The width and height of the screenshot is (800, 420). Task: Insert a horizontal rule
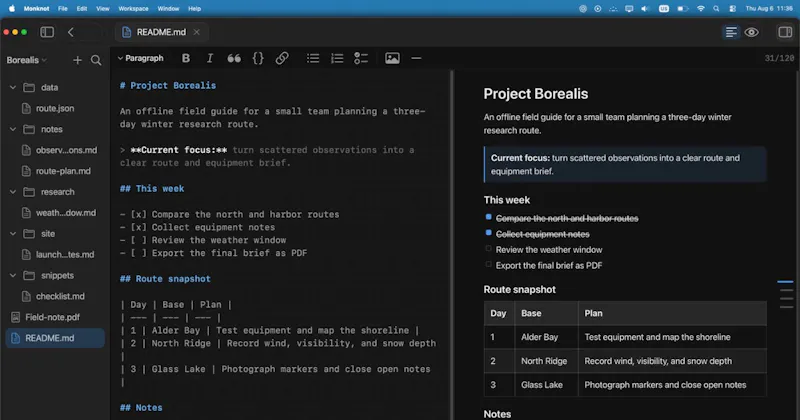pyautogui.click(x=416, y=58)
